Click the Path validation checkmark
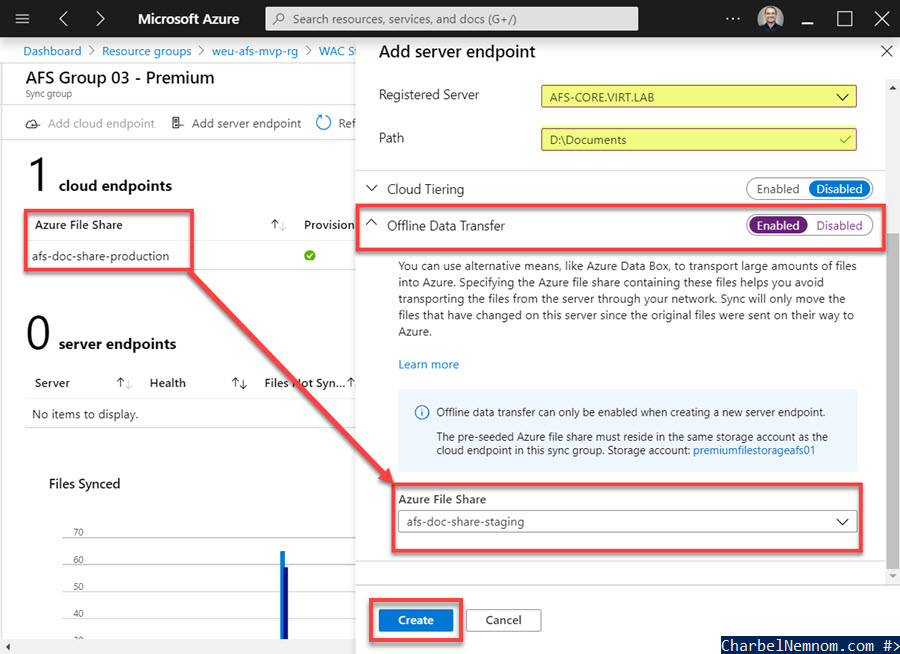The width and height of the screenshot is (900, 654). [845, 140]
